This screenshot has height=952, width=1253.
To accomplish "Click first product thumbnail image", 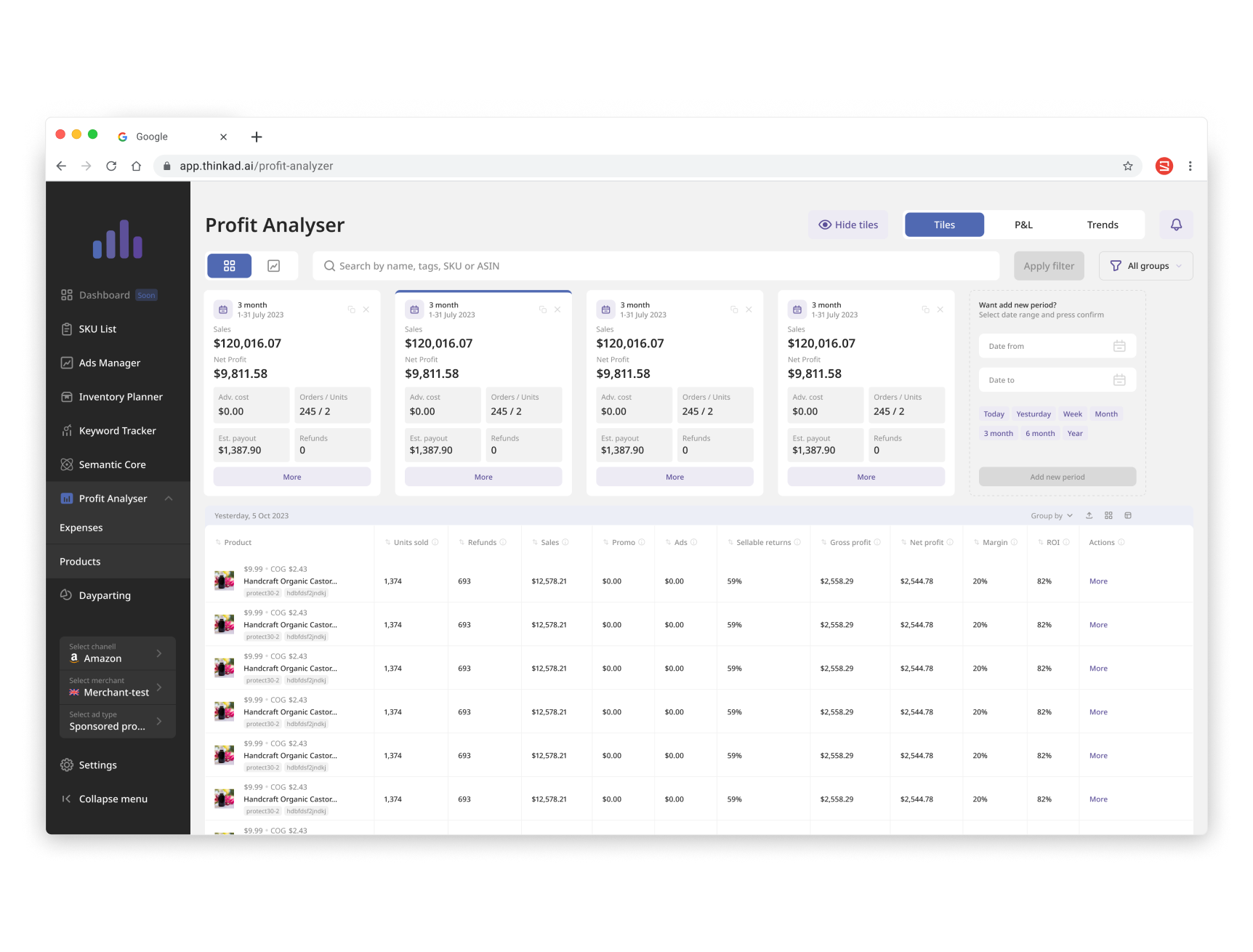I will [x=225, y=581].
